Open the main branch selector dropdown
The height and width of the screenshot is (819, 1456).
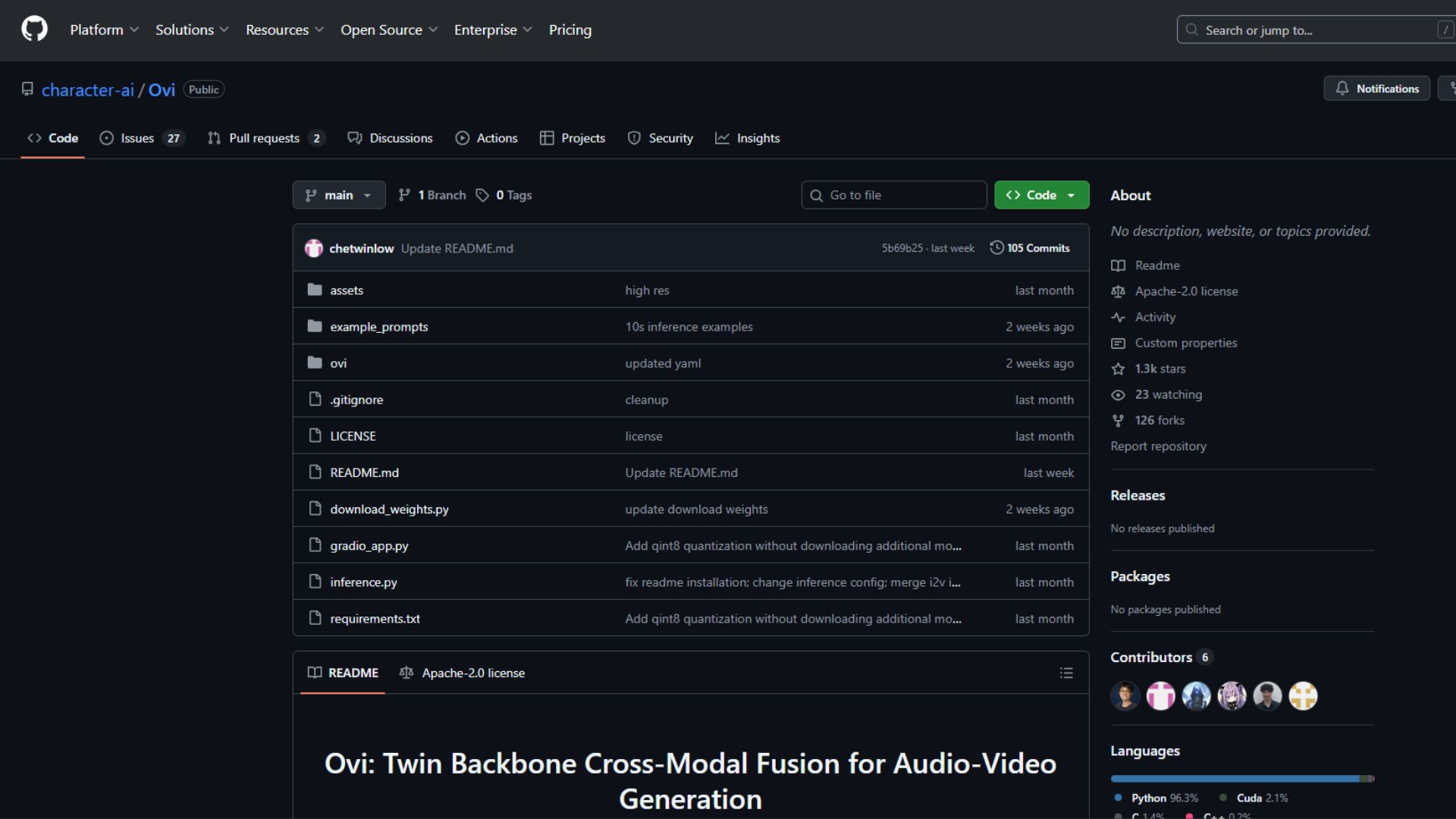(339, 196)
